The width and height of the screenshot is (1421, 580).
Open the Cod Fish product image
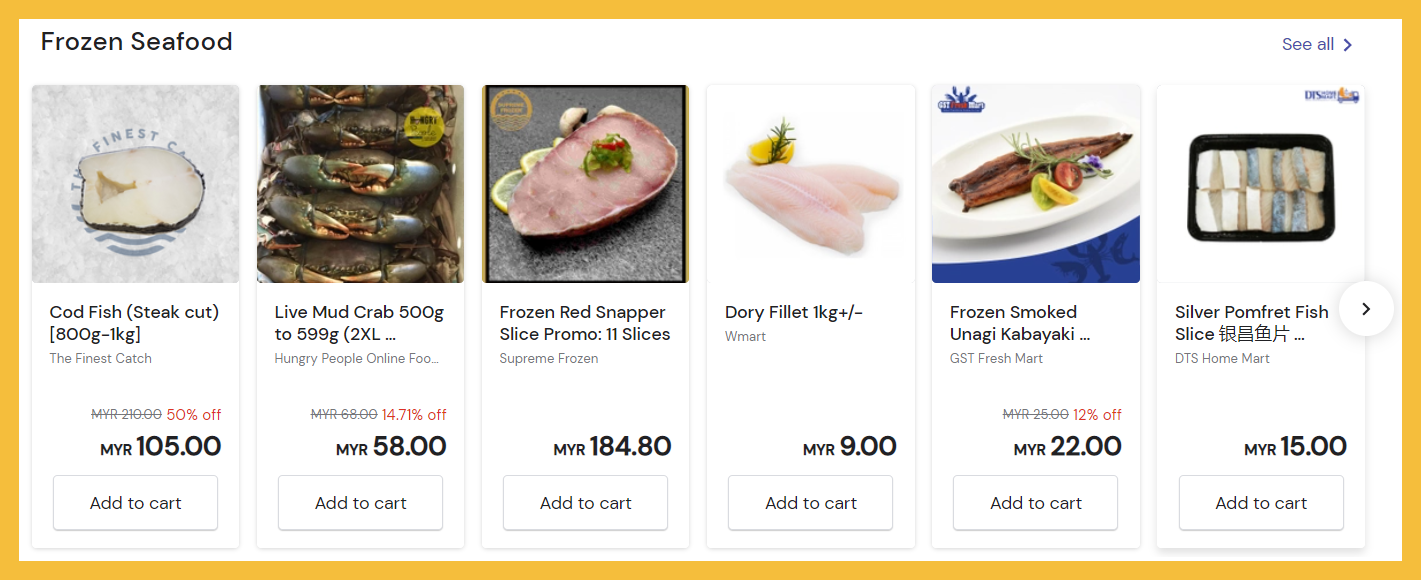[x=135, y=184]
